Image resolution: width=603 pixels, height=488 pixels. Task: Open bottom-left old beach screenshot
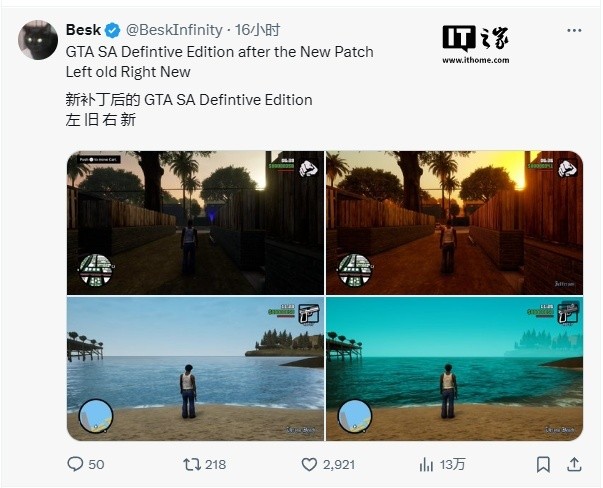[x=195, y=369]
